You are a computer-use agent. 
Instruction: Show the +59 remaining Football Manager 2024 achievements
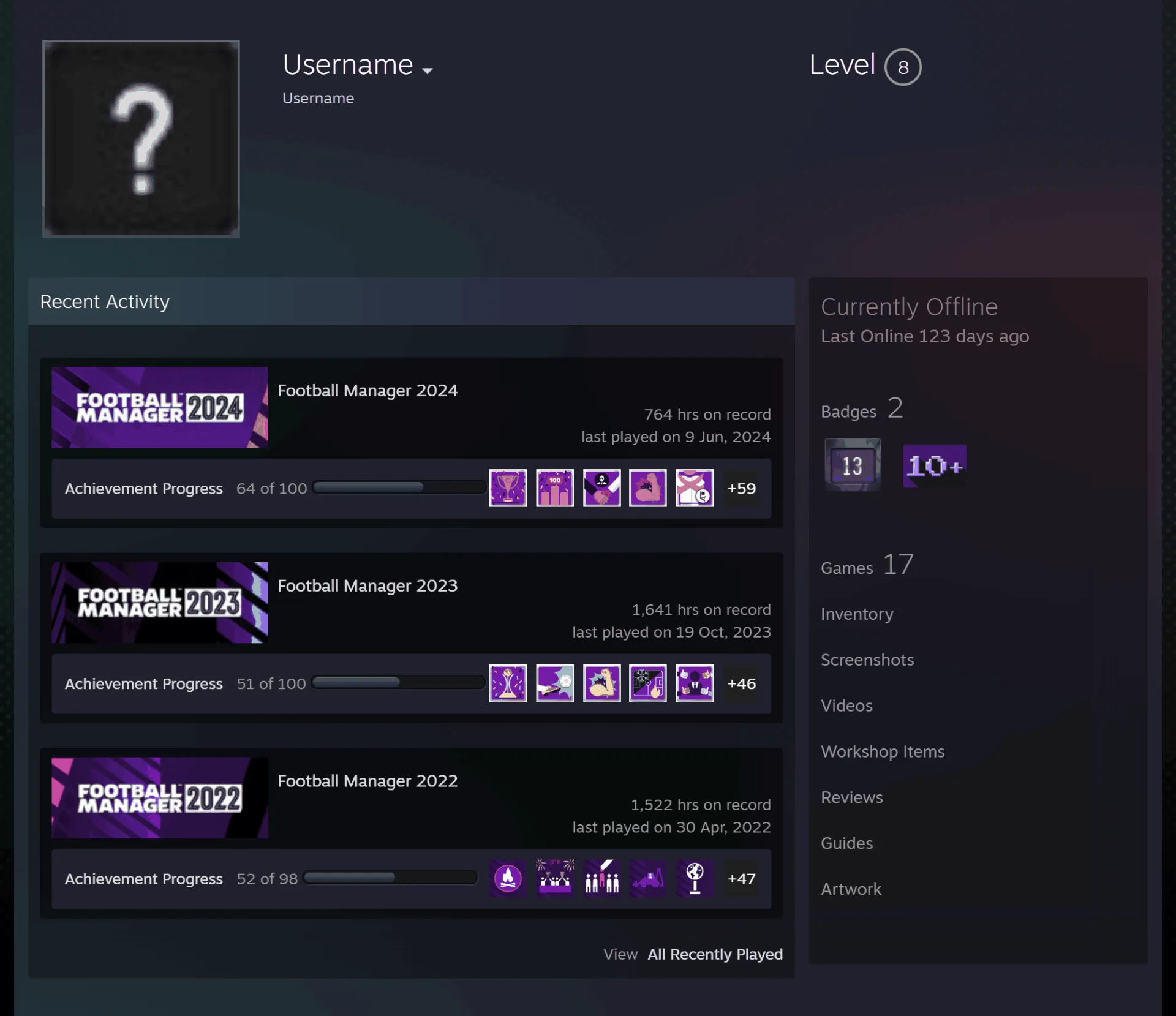pos(741,488)
